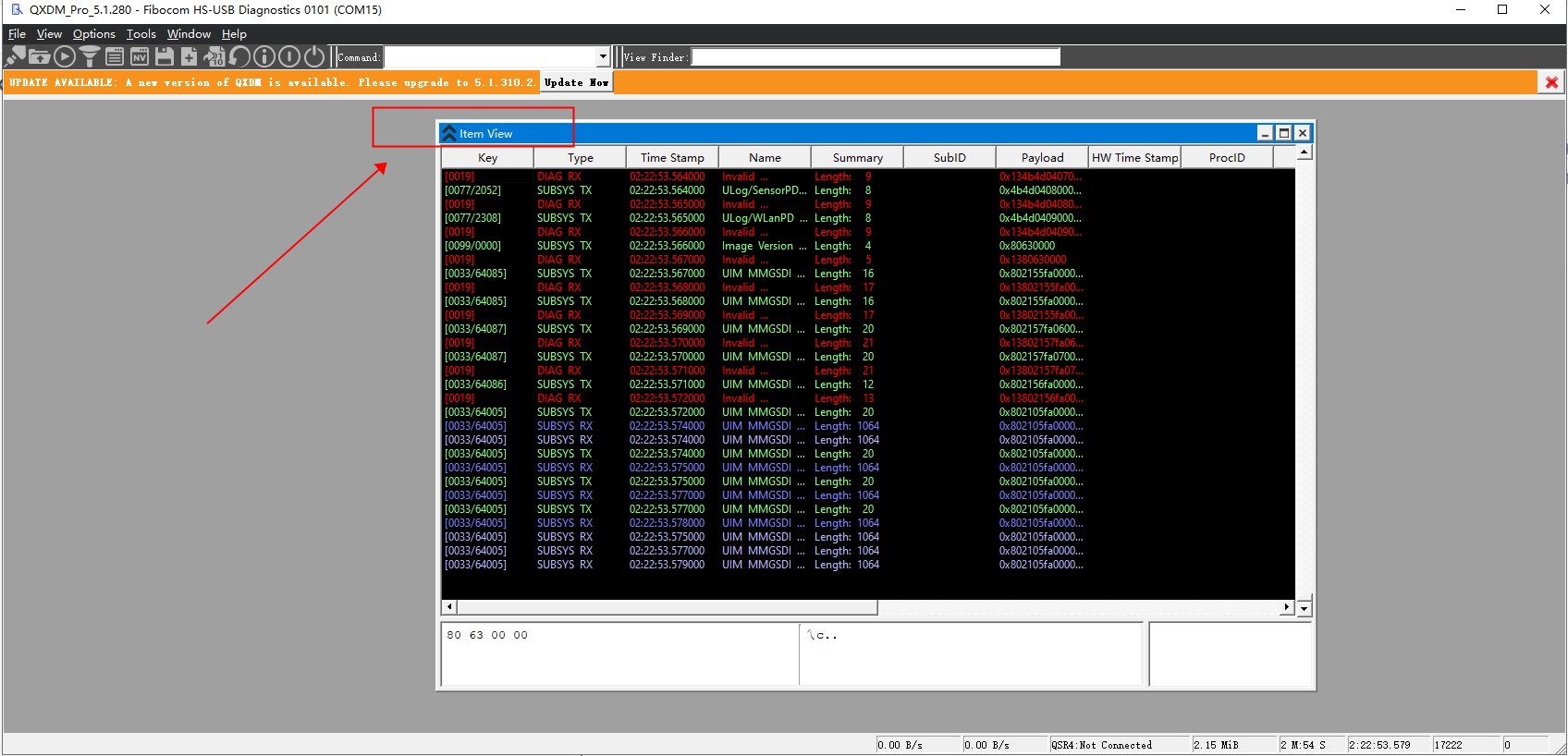Expand the Command dropdown arrow

[603, 57]
